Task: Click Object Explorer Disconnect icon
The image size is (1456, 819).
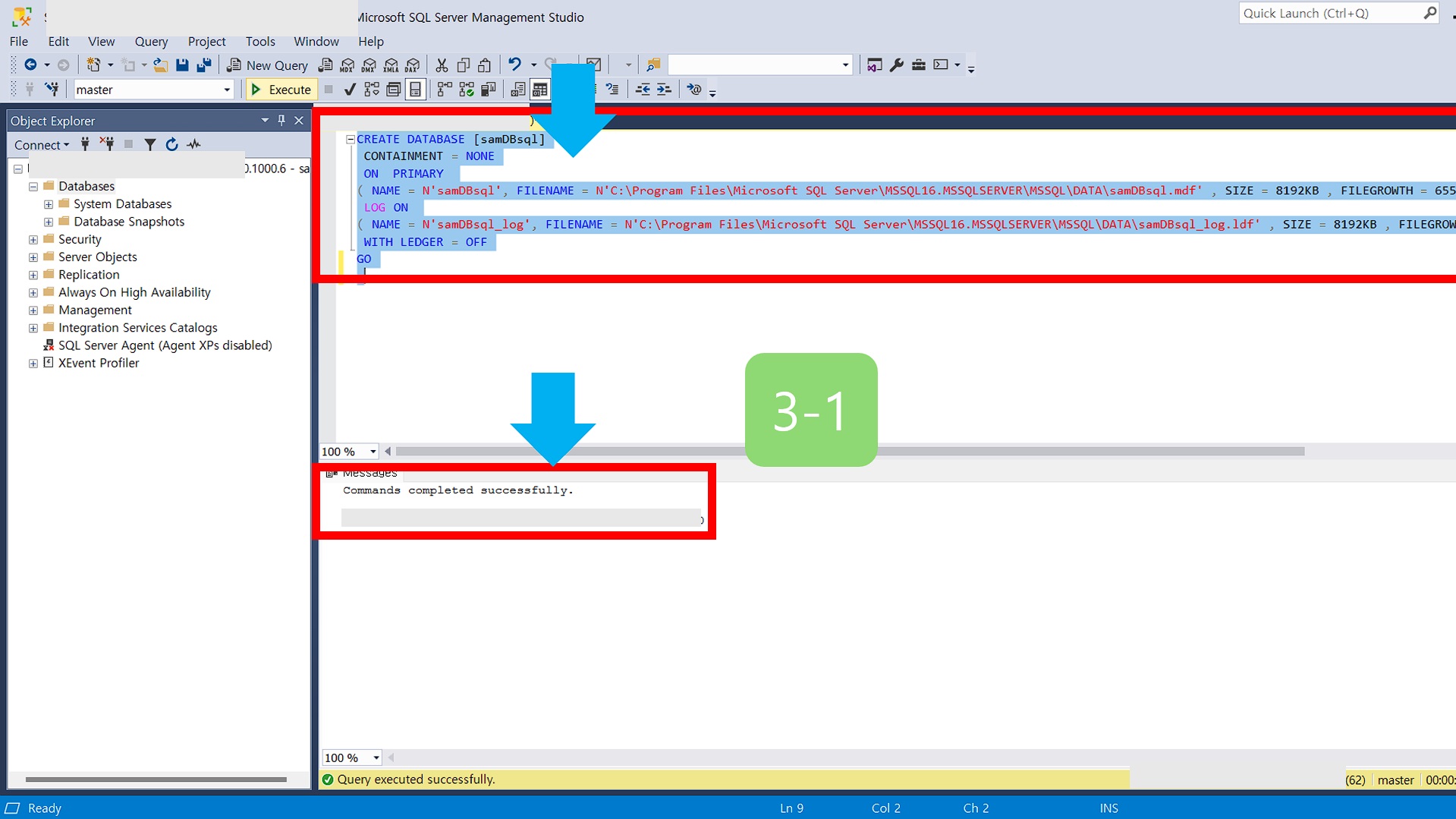Action: pos(107,144)
